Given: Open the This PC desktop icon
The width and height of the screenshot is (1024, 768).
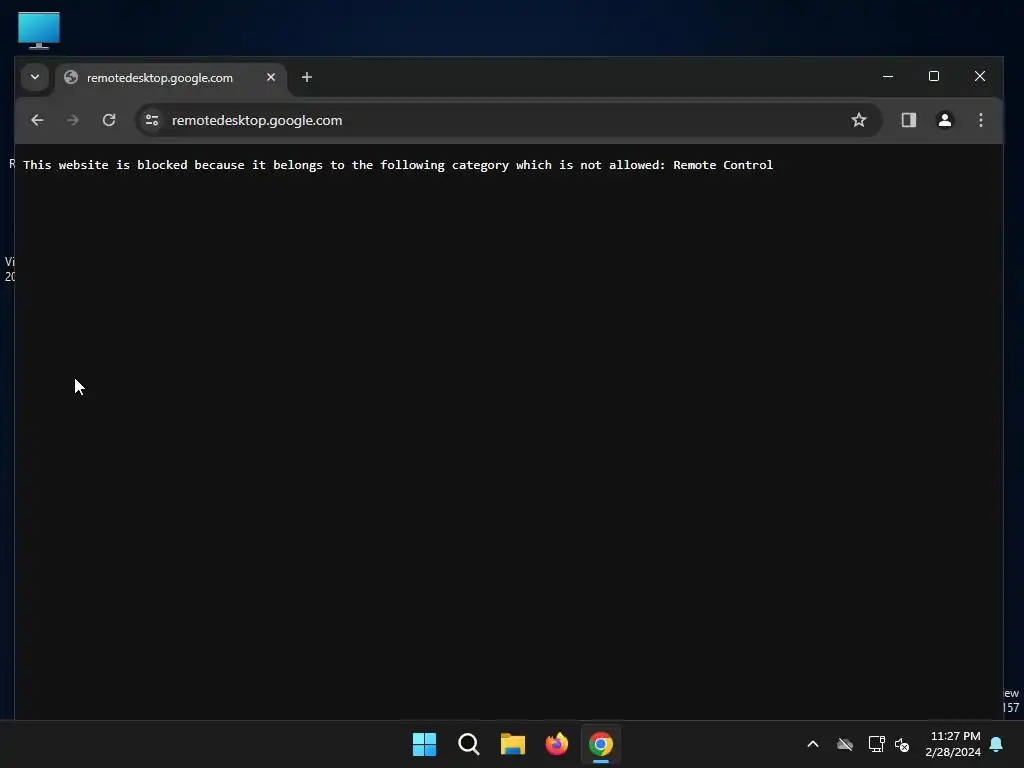Looking at the screenshot, I should (39, 30).
